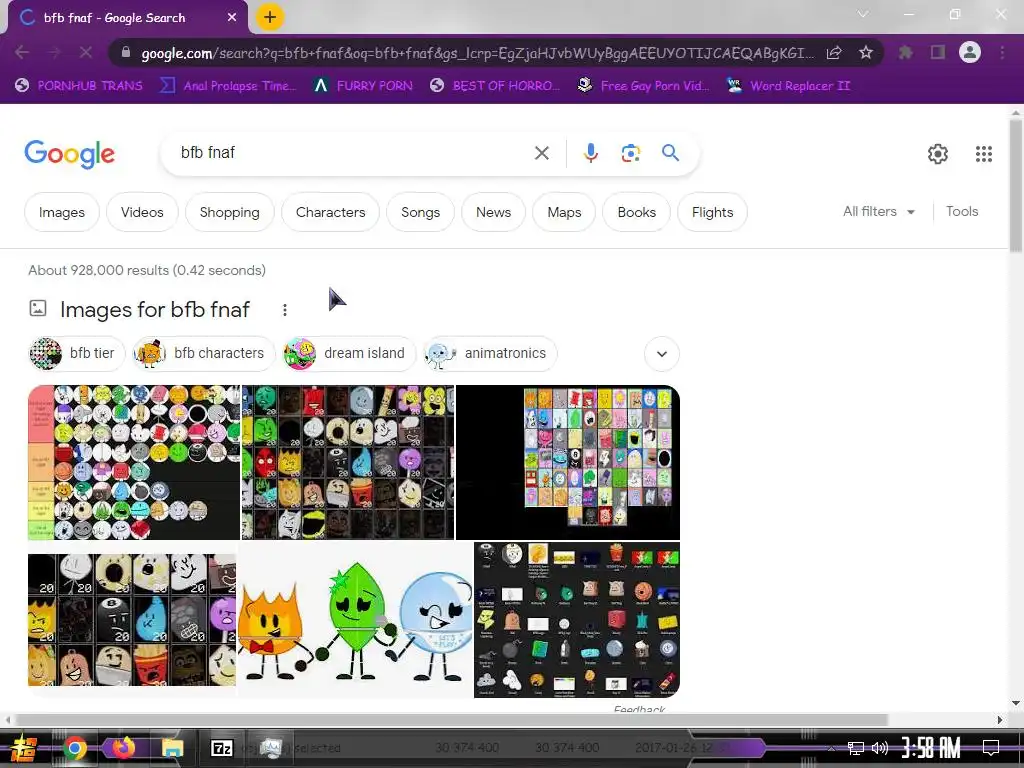Show the clock showing 3:58 AM
The width and height of the screenshot is (1024, 768).
pyautogui.click(x=931, y=747)
